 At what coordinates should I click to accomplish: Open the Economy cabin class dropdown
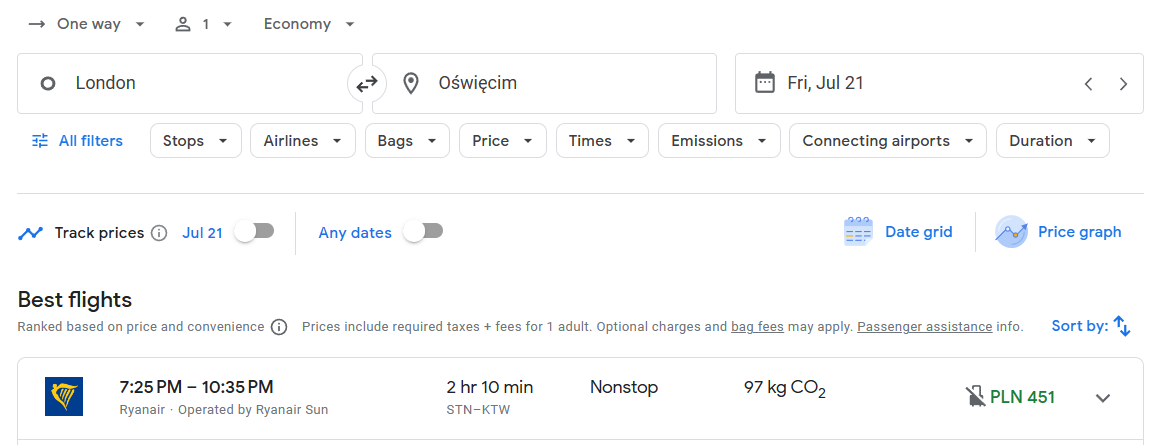pyautogui.click(x=309, y=24)
